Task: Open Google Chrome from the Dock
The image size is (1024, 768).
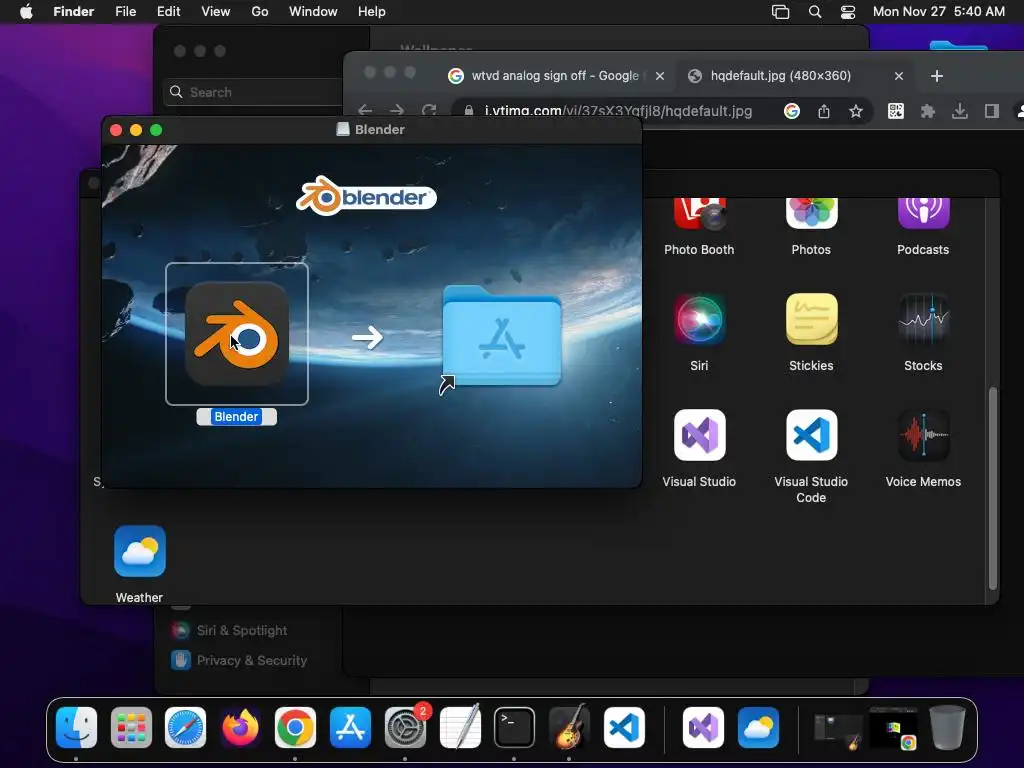Action: coord(295,728)
